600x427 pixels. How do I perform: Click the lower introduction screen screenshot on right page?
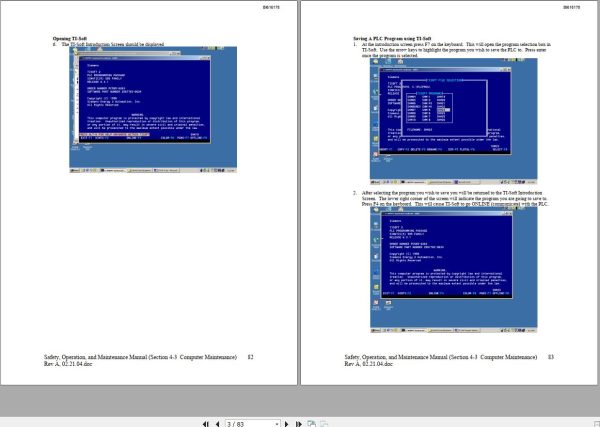click(453, 270)
